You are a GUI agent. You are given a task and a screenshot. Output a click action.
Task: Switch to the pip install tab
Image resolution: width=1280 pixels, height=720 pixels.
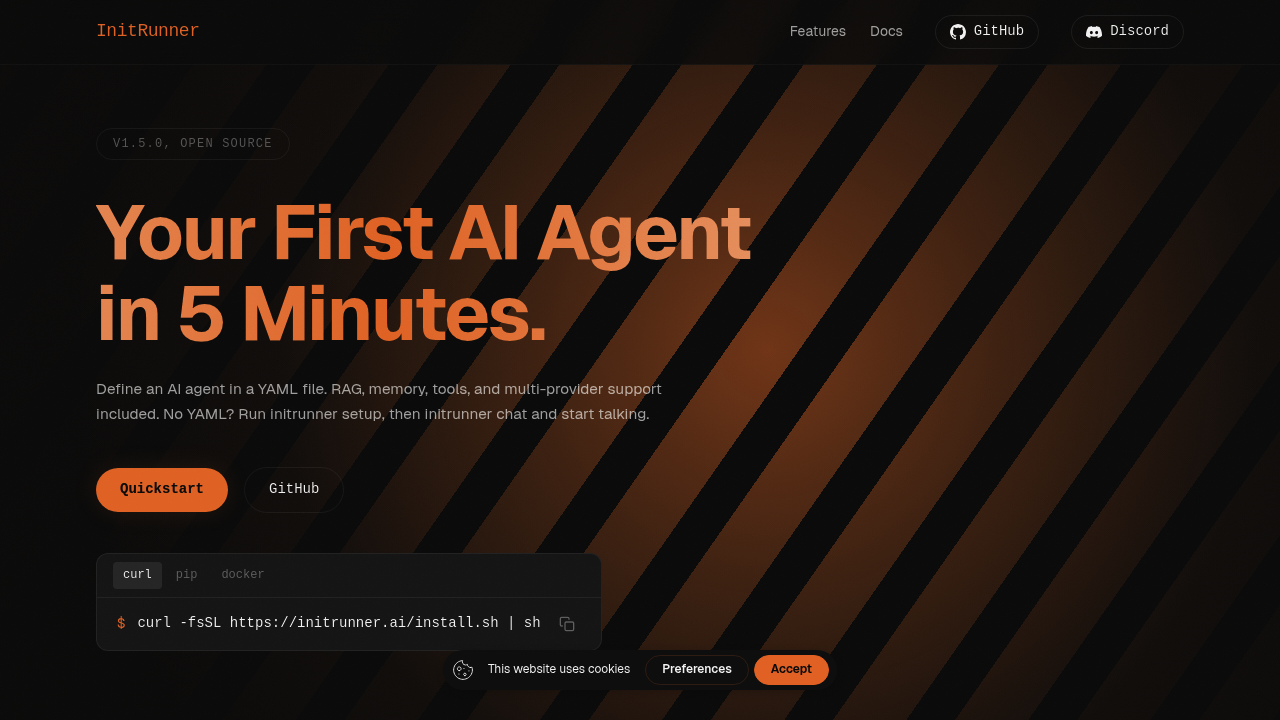[x=187, y=575]
